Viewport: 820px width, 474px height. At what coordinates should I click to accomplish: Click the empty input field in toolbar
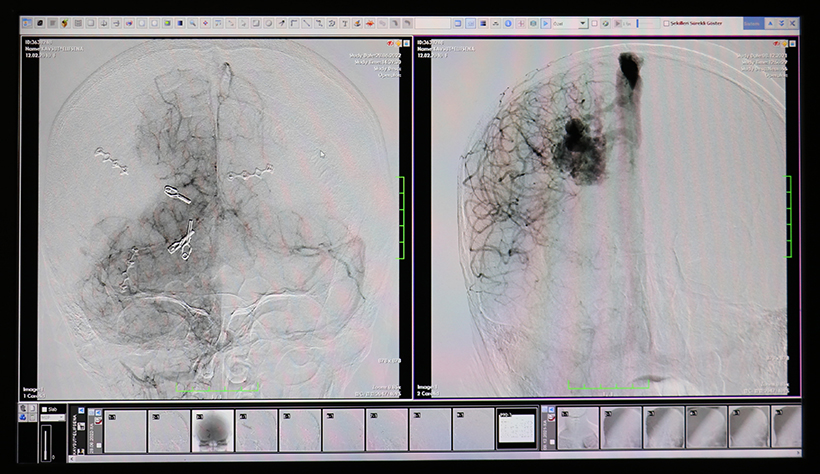point(432,24)
